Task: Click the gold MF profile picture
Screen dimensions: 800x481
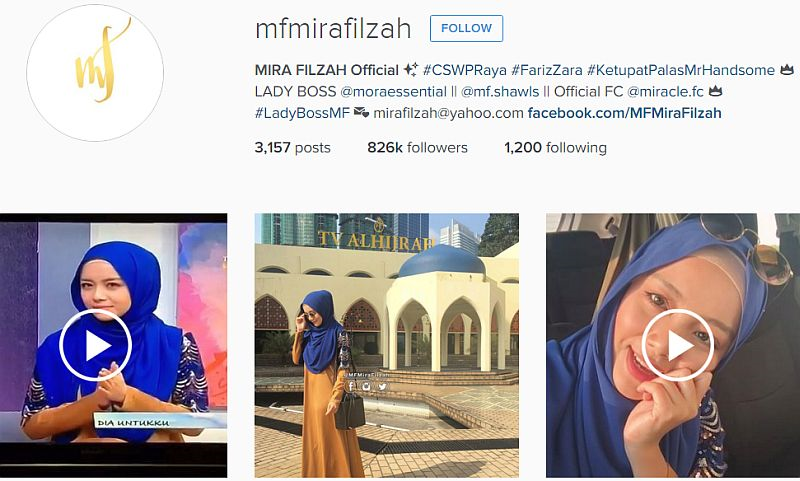Action: (x=95, y=73)
